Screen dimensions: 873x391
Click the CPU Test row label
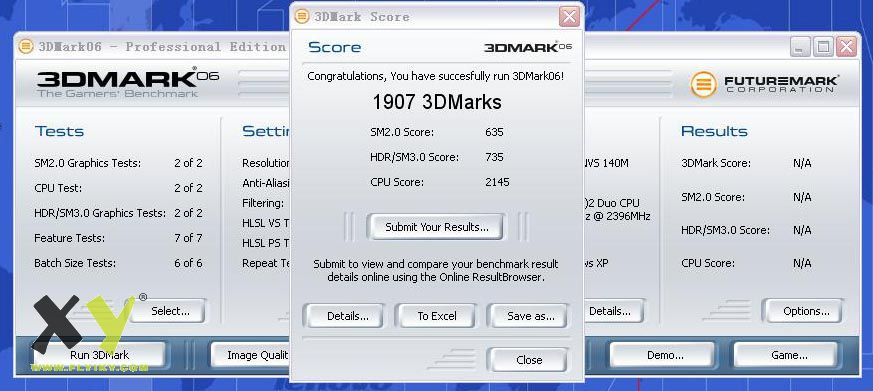[x=58, y=188]
